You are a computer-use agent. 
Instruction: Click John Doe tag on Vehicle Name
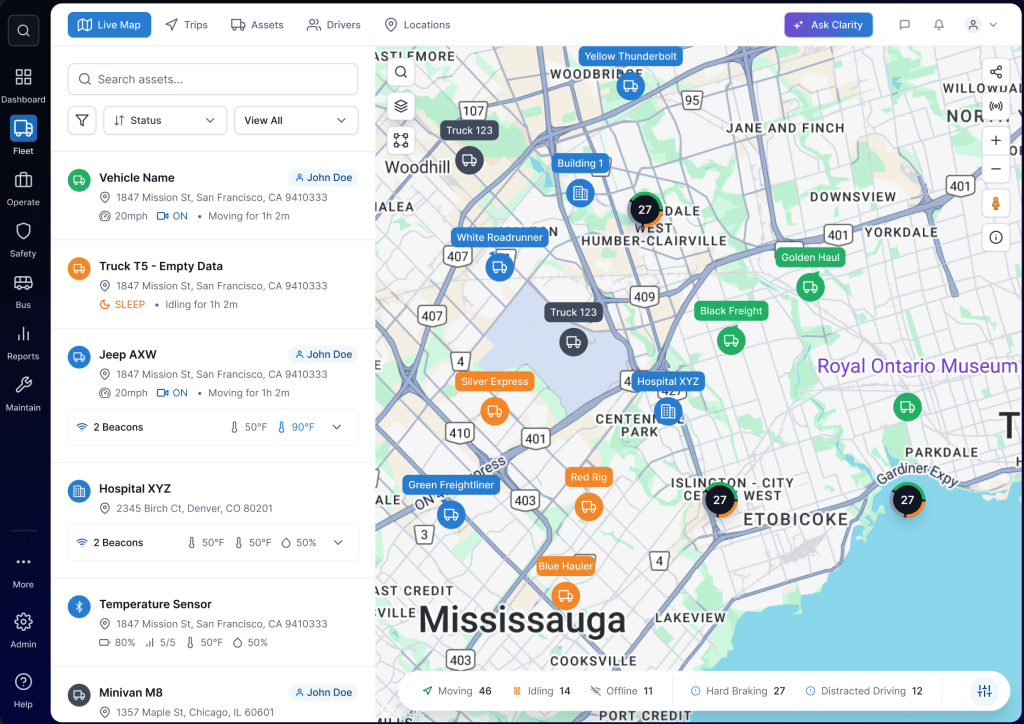(x=323, y=178)
